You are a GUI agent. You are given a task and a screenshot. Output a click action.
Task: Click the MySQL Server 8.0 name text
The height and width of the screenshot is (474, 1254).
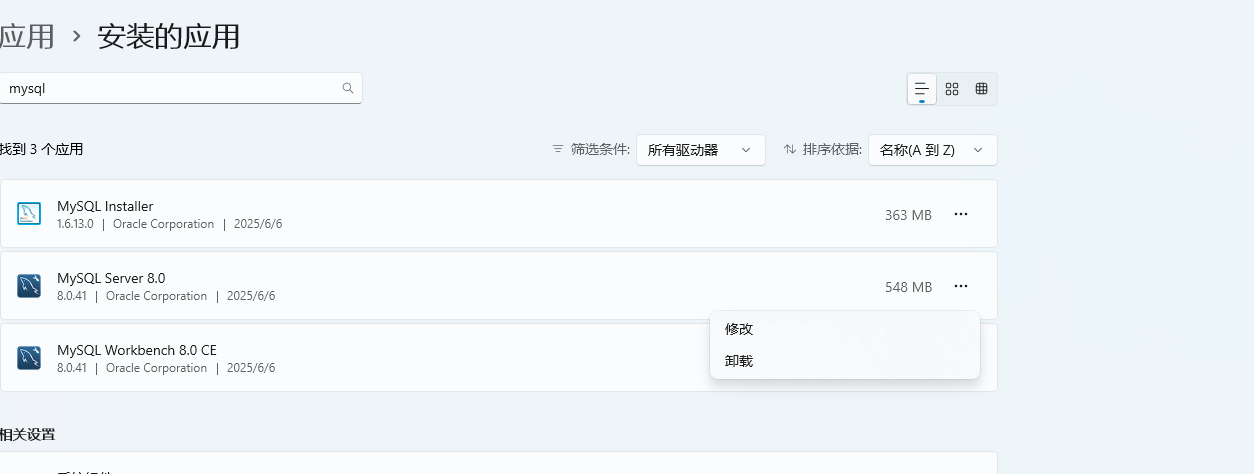point(111,278)
